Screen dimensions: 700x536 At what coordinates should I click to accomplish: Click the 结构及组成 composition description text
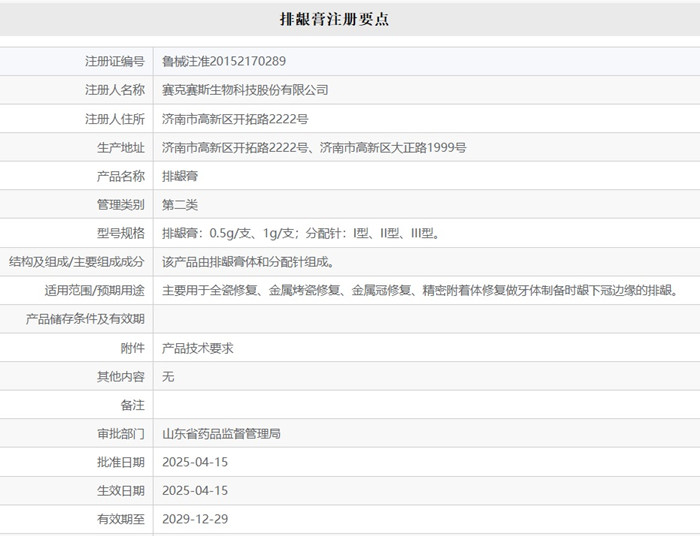pyautogui.click(x=247, y=262)
